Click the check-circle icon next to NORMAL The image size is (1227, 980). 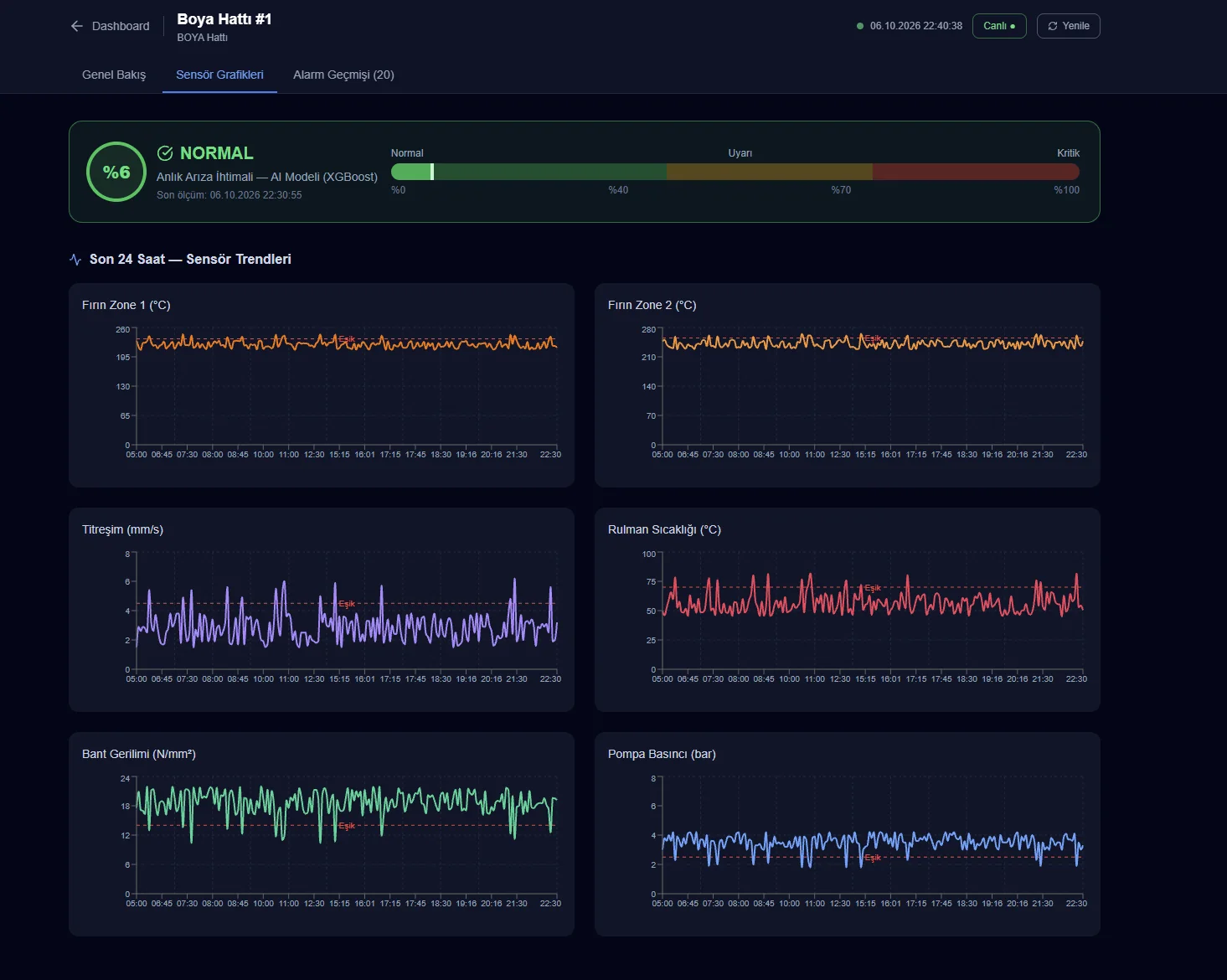pos(165,152)
